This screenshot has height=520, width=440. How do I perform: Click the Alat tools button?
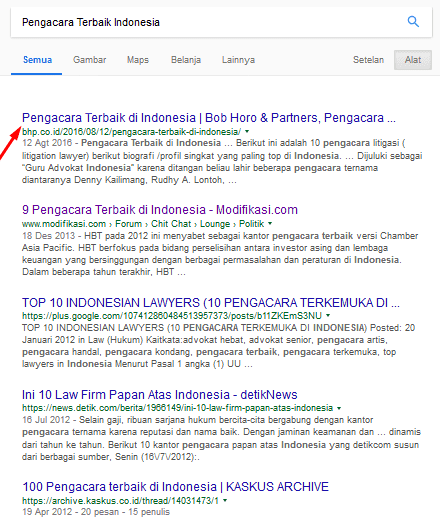[x=413, y=60]
